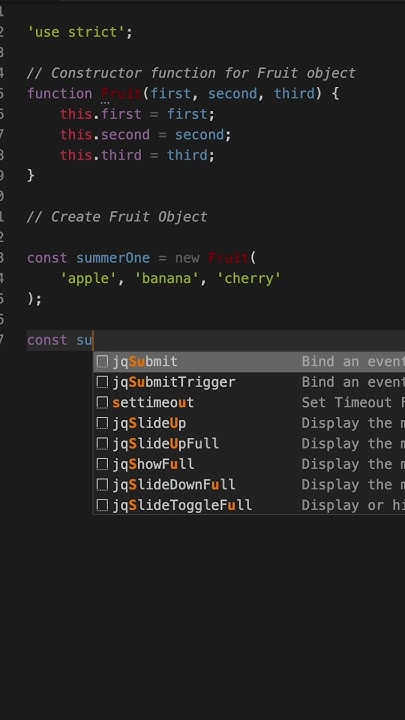
Task: Click the summerOne variable name
Action: 113,258
